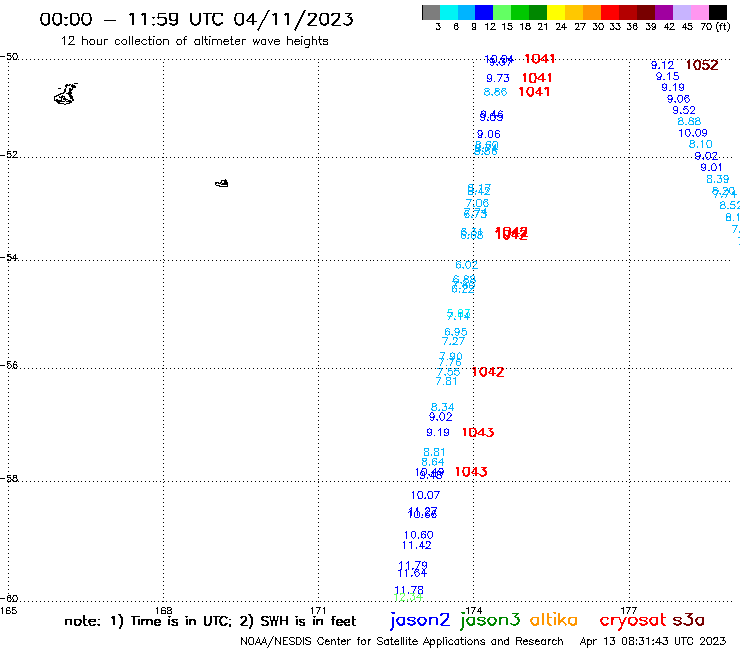This screenshot has height=650, width=740.
Task: Select the altika satellite legend label
Action: 554,619
